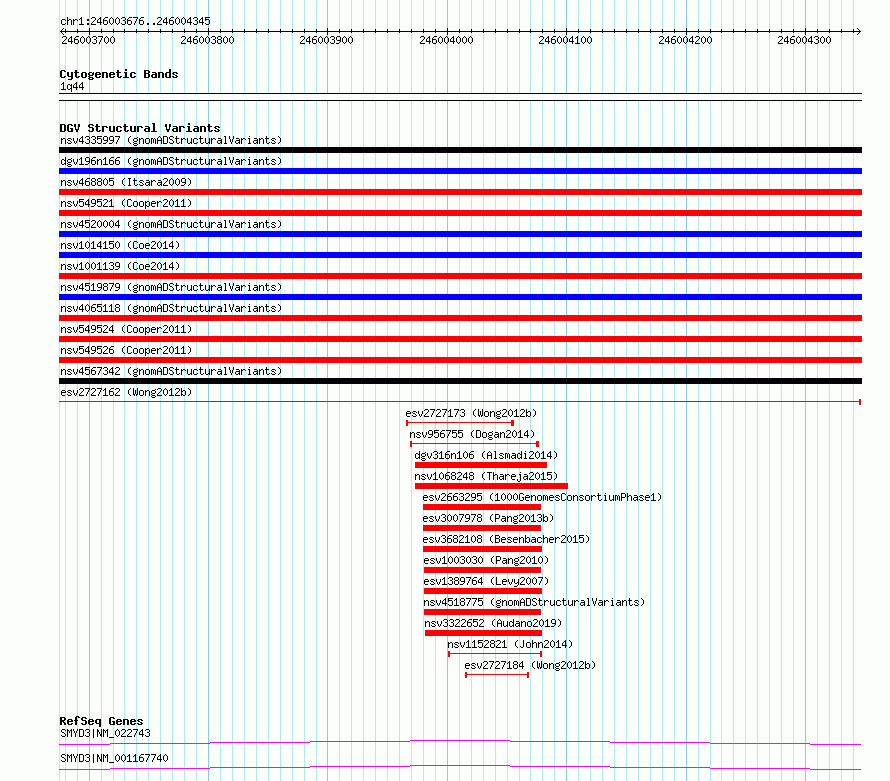Click the red bar under dgv316n106
This screenshot has height=781, width=890.
pyautogui.click(x=481, y=465)
